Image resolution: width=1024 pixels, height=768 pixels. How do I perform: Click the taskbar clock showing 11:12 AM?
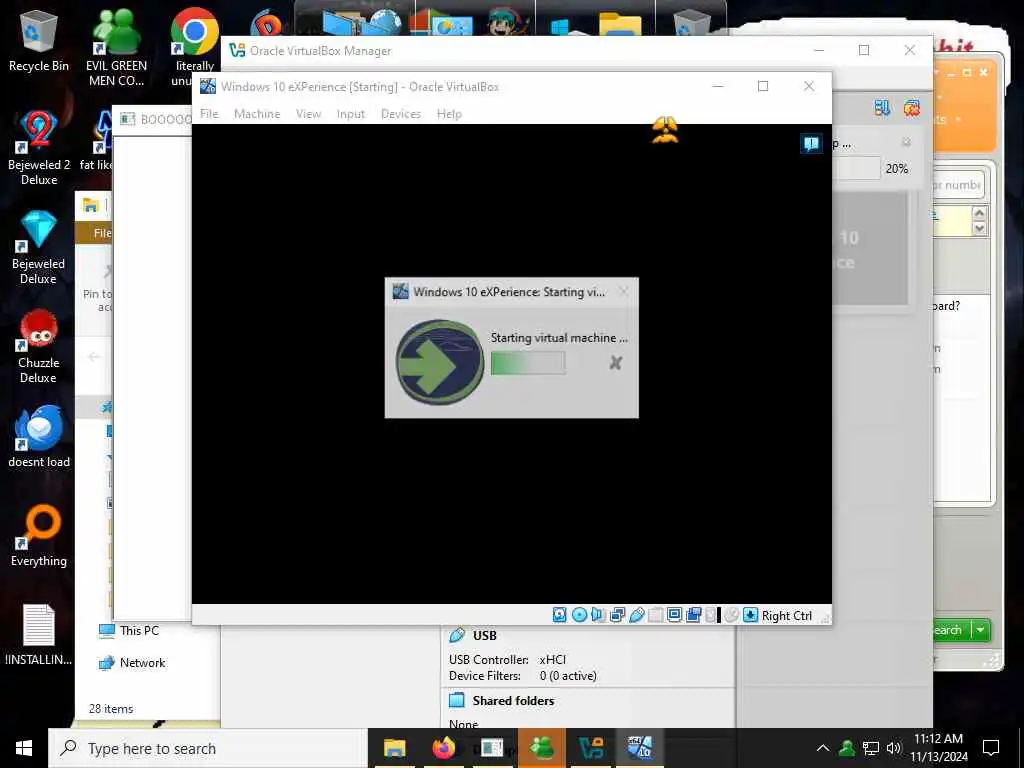tap(938, 748)
